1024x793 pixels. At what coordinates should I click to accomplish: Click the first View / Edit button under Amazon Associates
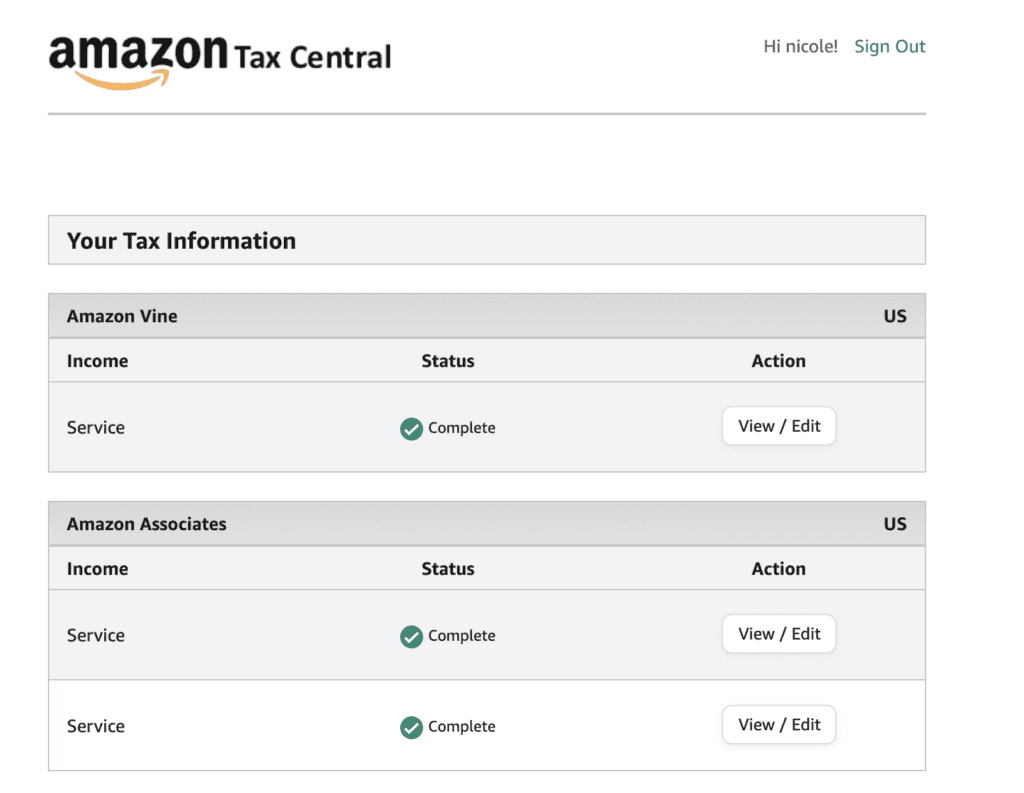point(778,633)
